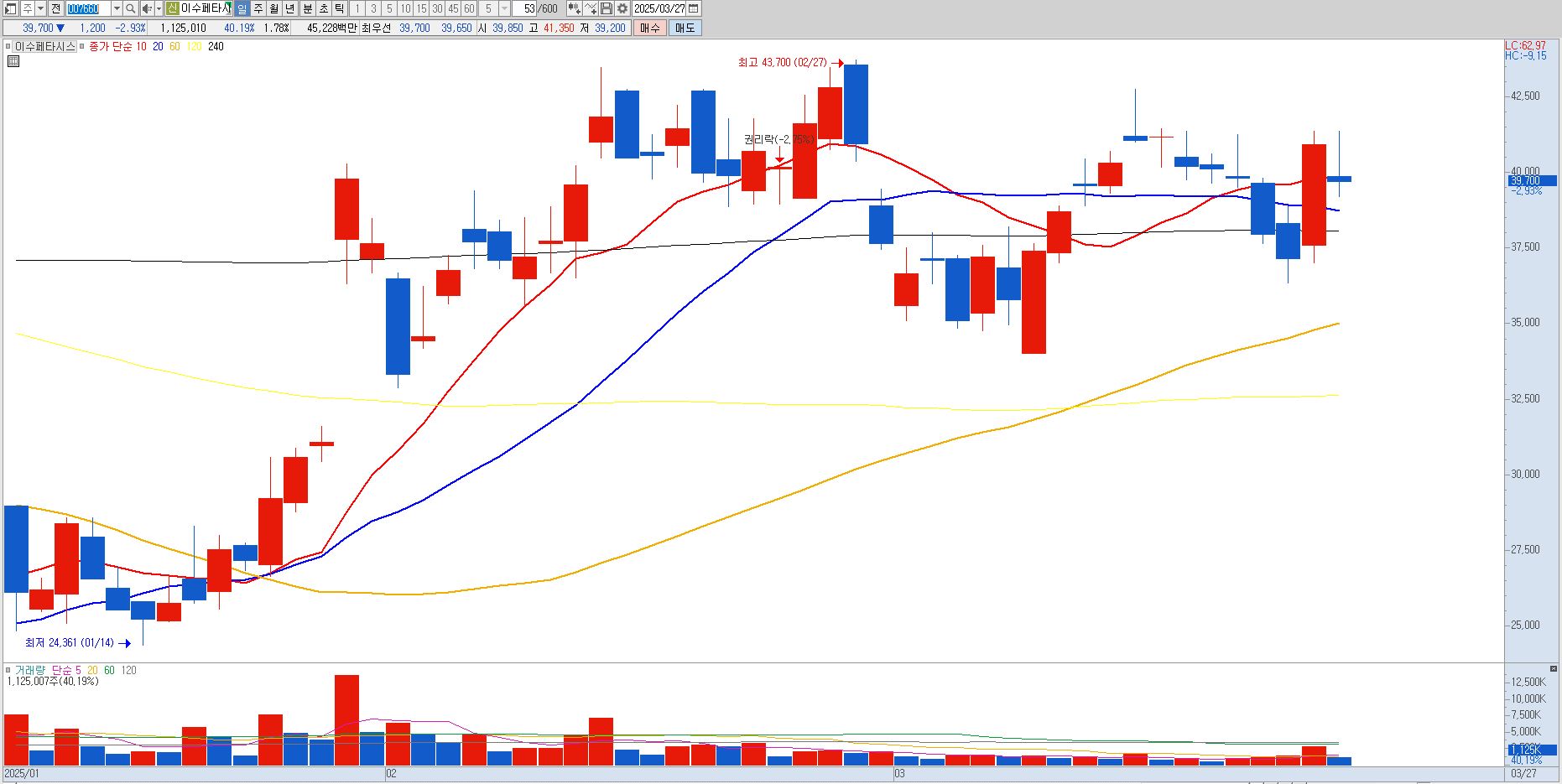Screen dimensions: 1562x784
Task: Click the 매수 (buy) button
Action: [650, 28]
